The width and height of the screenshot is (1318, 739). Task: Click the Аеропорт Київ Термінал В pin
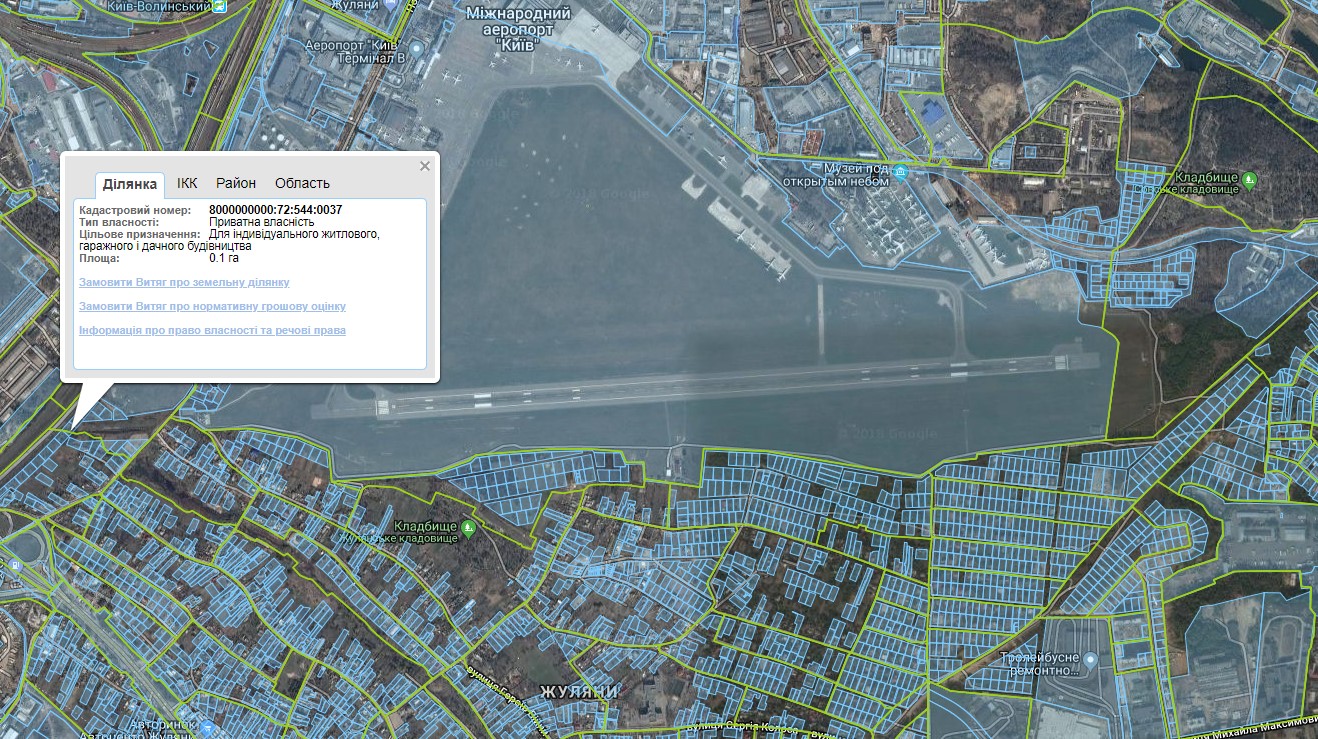tap(415, 50)
